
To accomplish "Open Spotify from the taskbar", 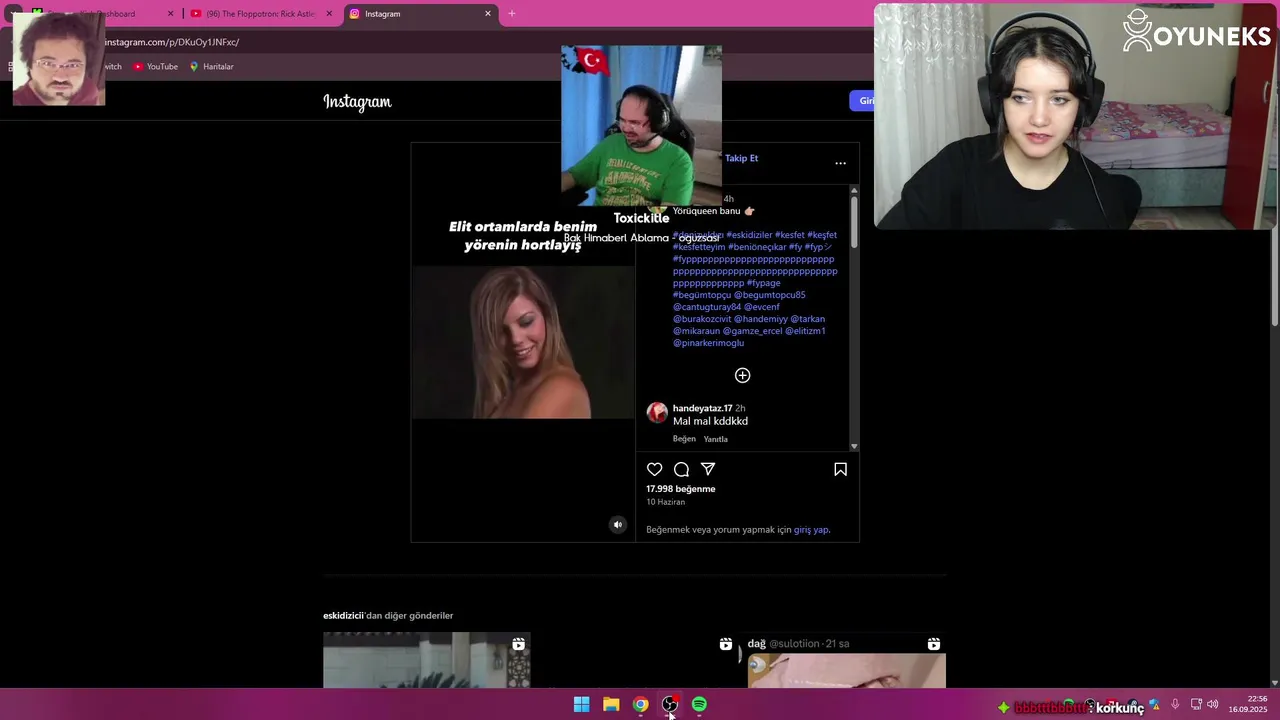I will coord(699,705).
